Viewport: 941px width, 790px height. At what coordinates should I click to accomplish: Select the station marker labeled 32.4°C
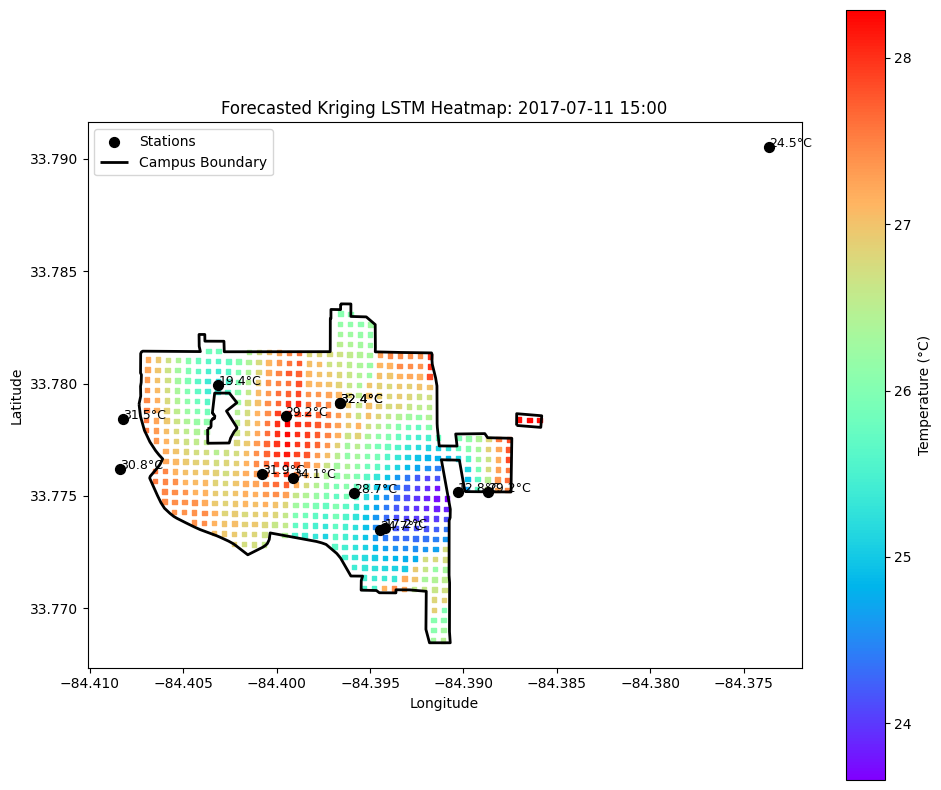[340, 403]
